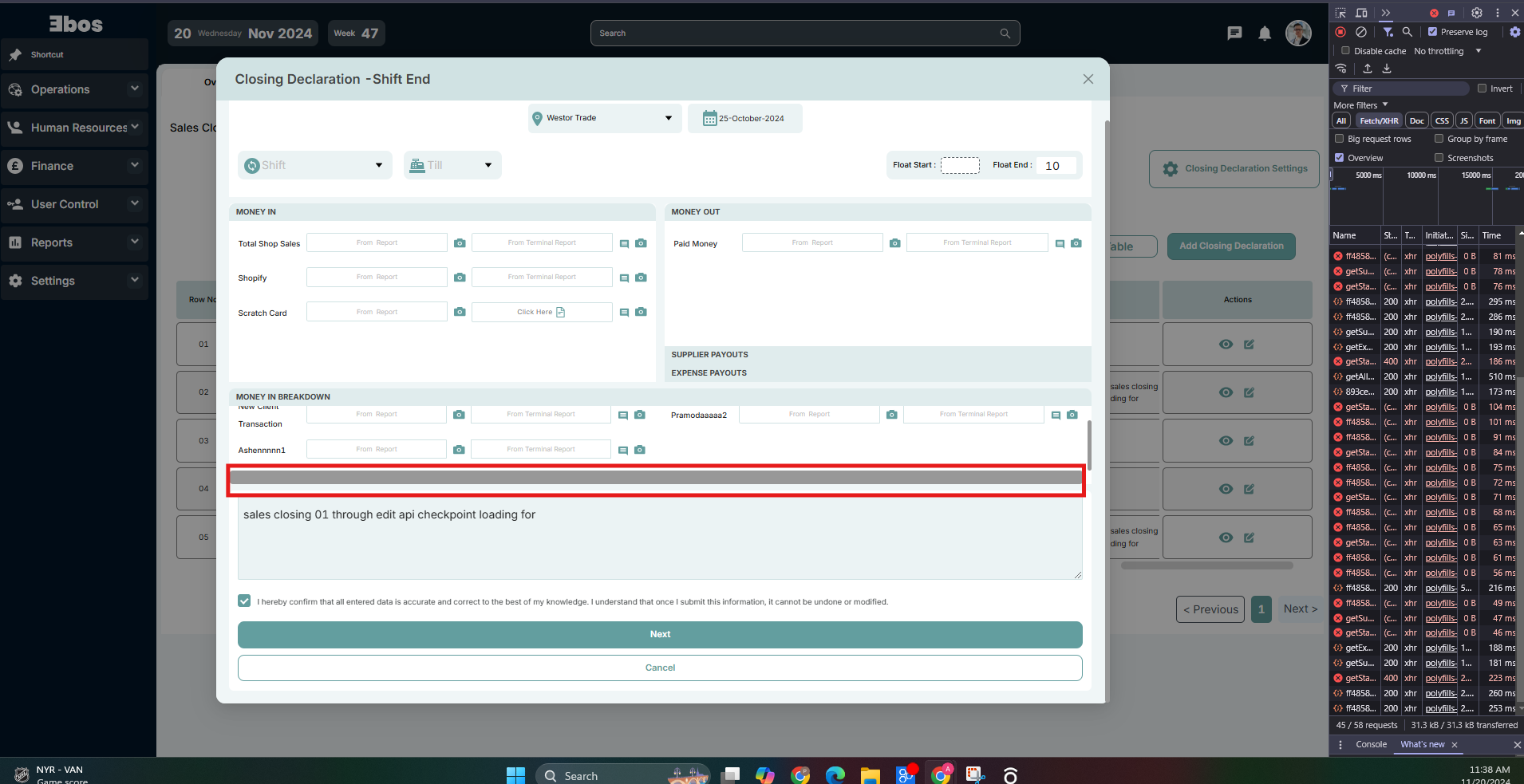Viewport: 1524px width, 784px height.
Task: Expand the Reports sidebar menu
Action: click(74, 242)
